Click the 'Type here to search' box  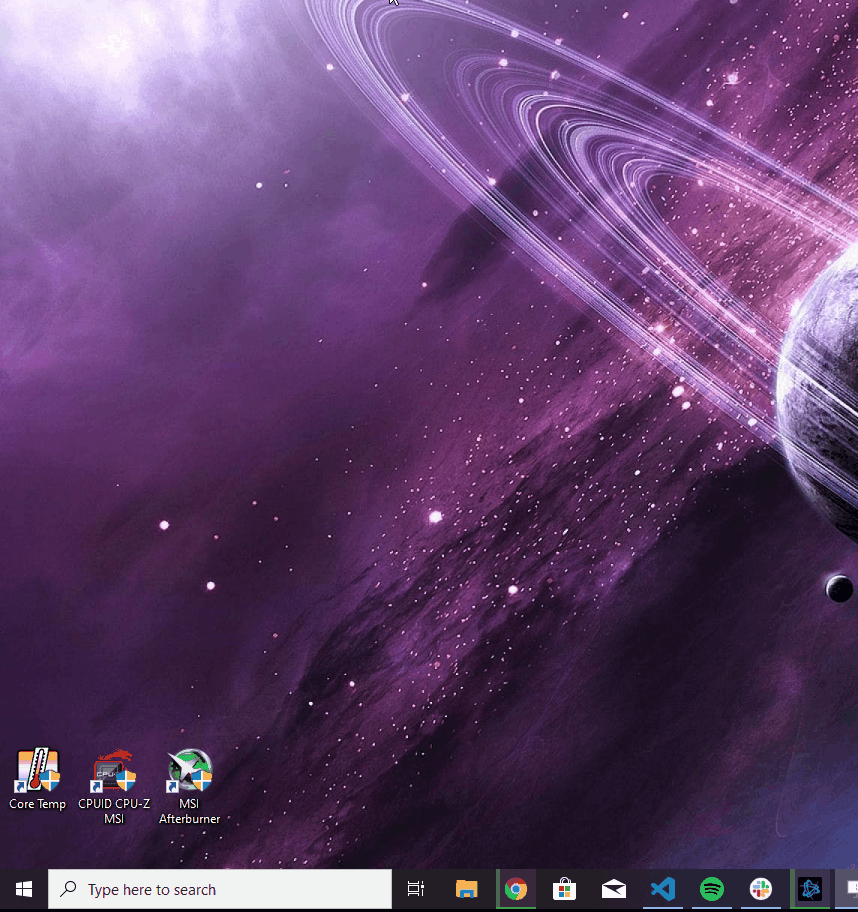[x=220, y=889]
